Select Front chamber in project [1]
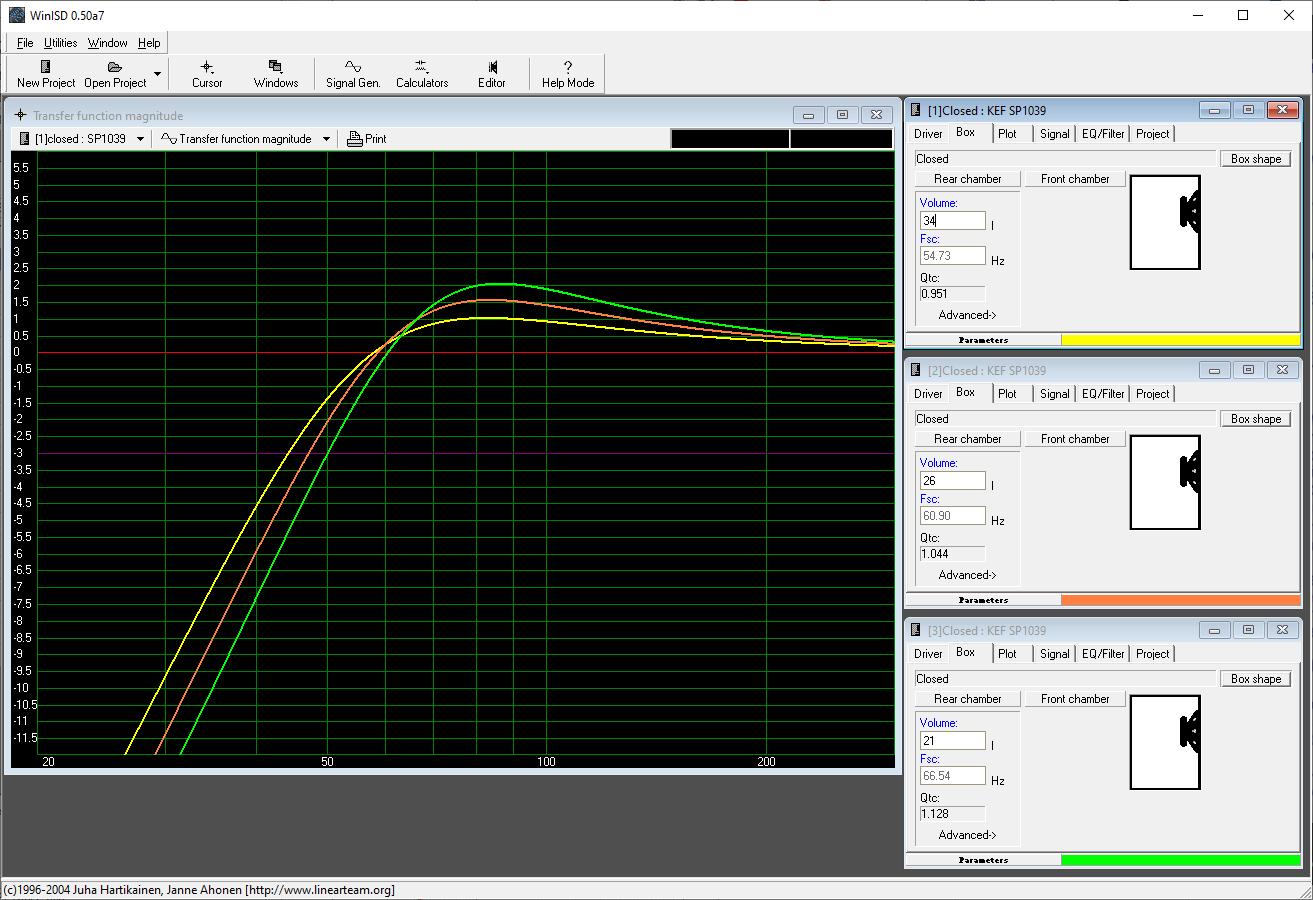Viewport: 1313px width, 900px height. [1075, 179]
